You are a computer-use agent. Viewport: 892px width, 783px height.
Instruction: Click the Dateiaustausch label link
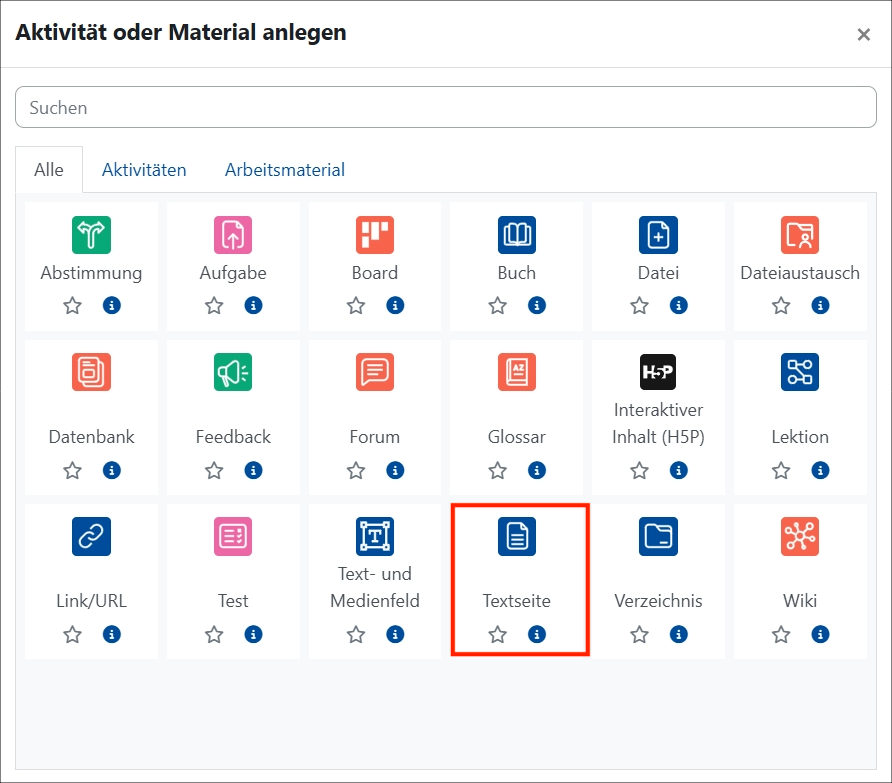pyautogui.click(x=800, y=273)
